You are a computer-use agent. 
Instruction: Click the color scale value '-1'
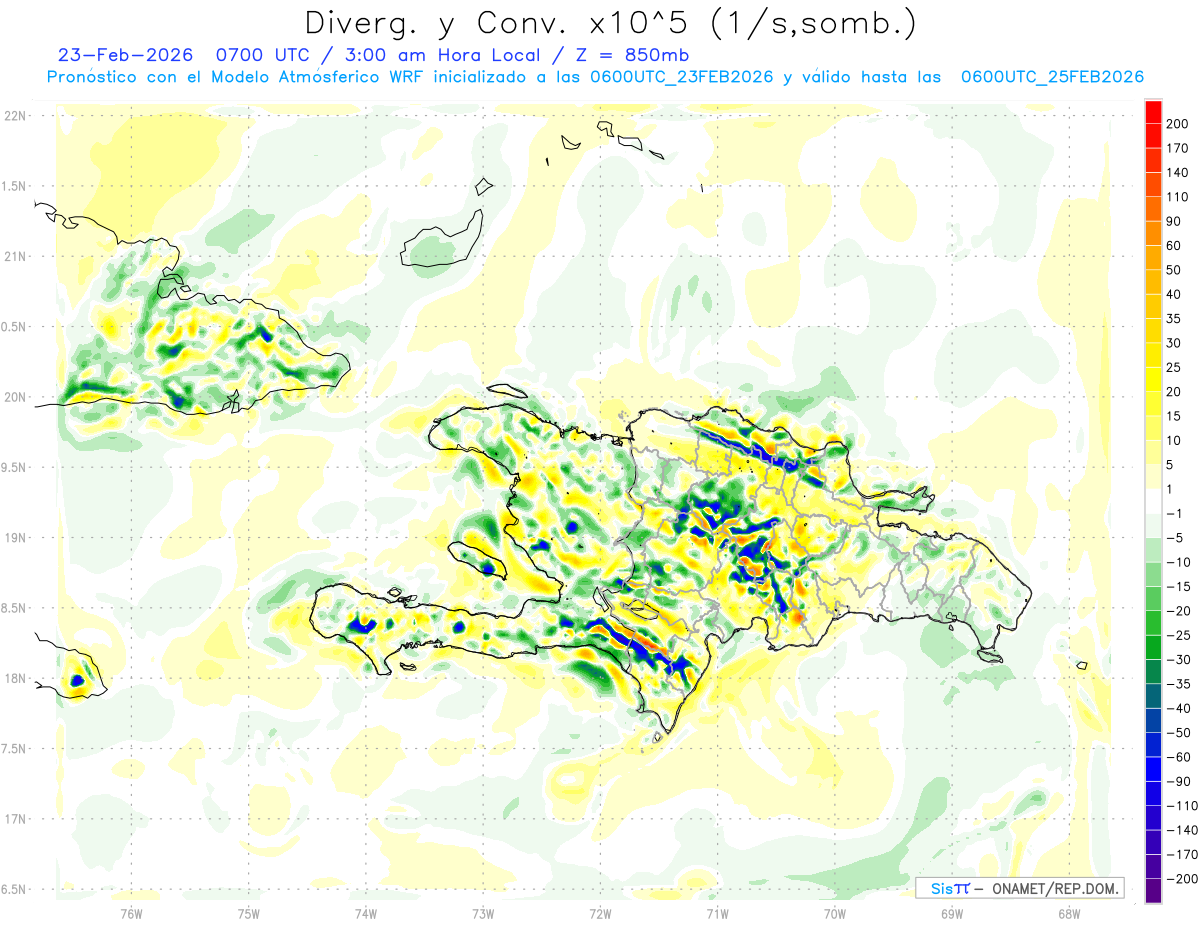(1174, 514)
